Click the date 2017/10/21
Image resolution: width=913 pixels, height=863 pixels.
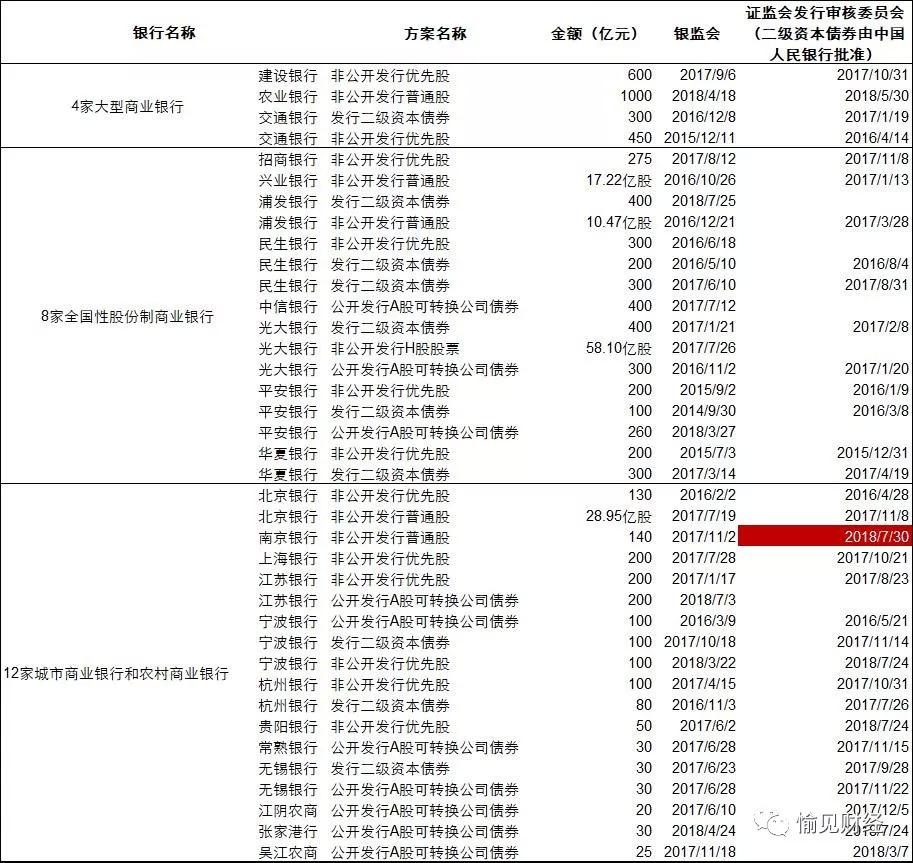[873, 558]
